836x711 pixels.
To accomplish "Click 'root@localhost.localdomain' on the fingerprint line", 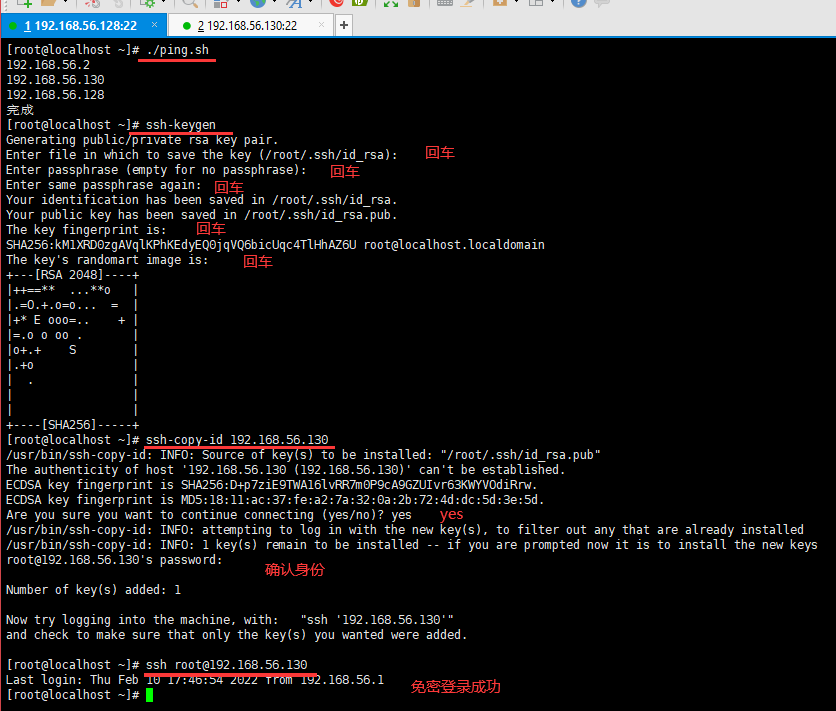I will [x=454, y=245].
